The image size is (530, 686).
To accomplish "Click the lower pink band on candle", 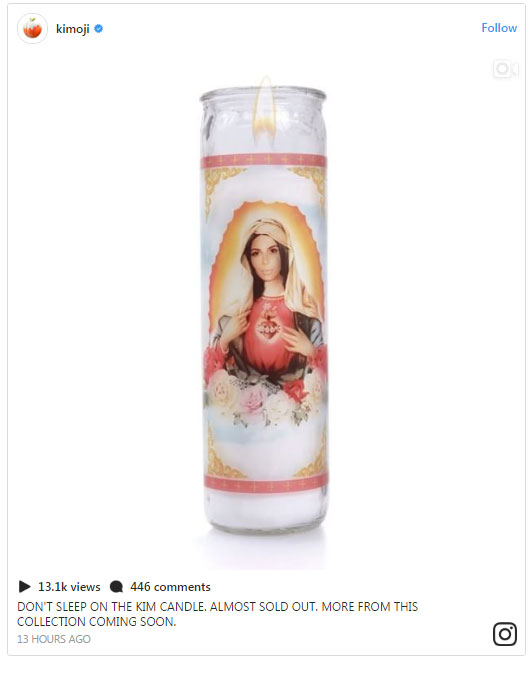I will tap(266, 484).
